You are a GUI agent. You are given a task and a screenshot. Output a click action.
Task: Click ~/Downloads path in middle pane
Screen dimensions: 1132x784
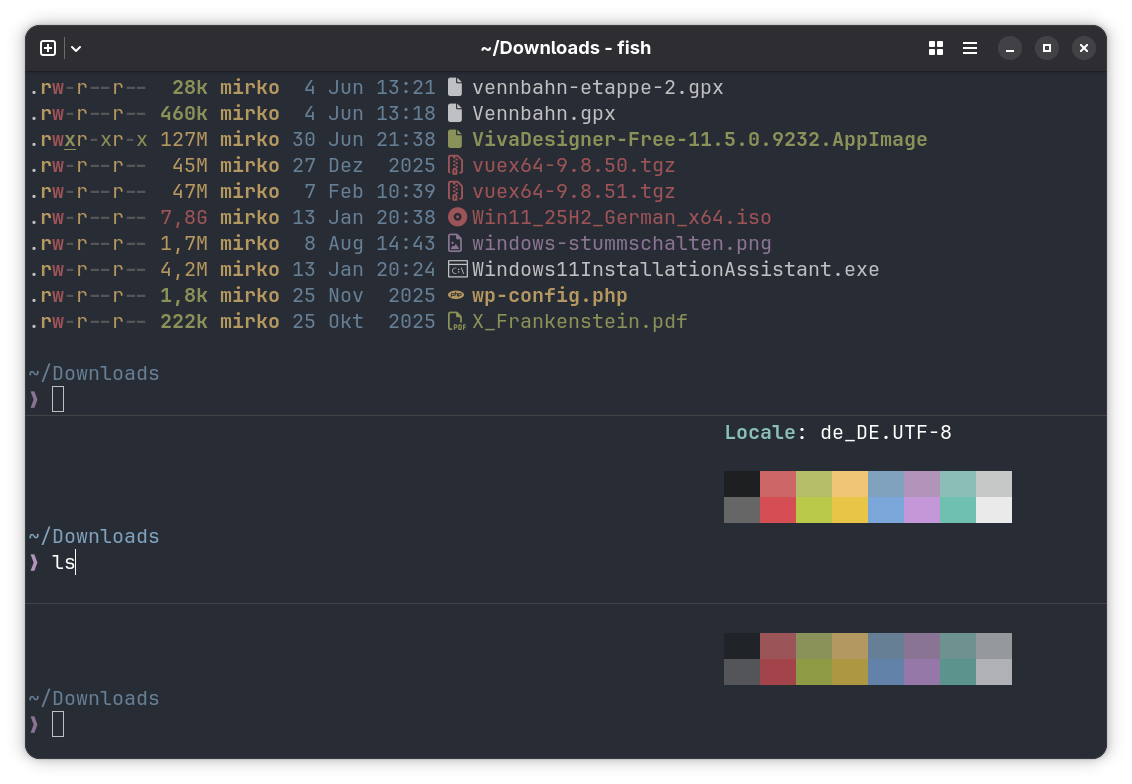[94, 536]
